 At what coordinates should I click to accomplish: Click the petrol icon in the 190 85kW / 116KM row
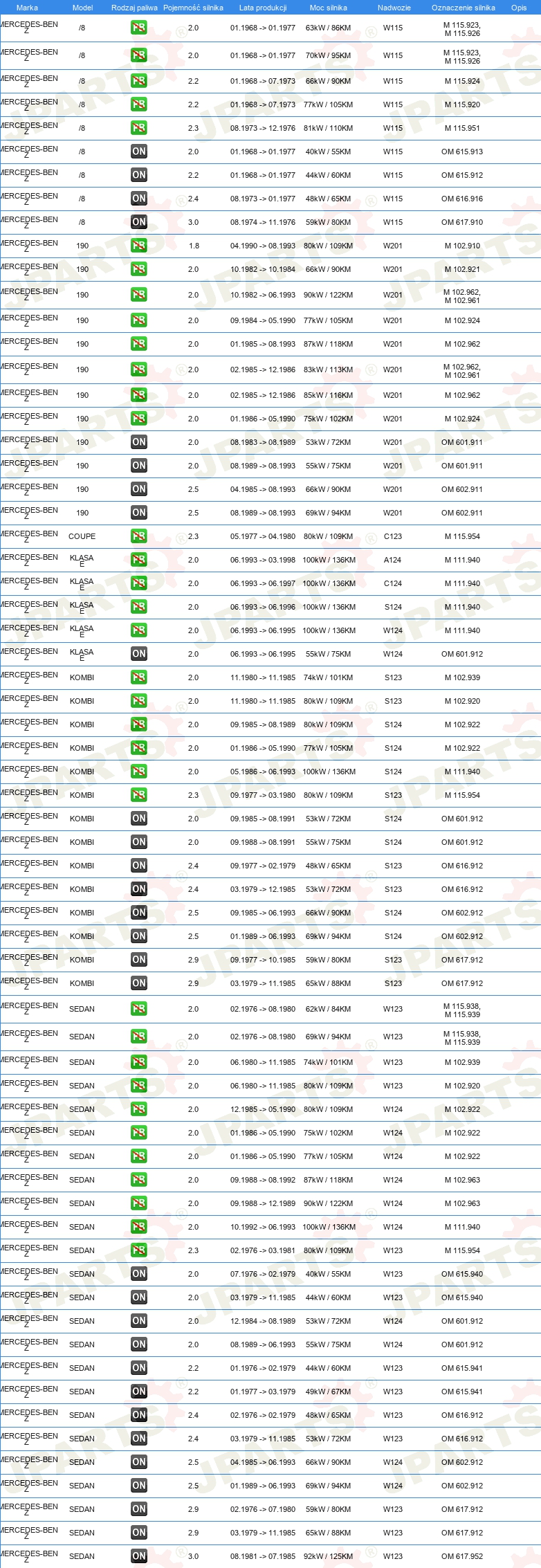(x=139, y=395)
